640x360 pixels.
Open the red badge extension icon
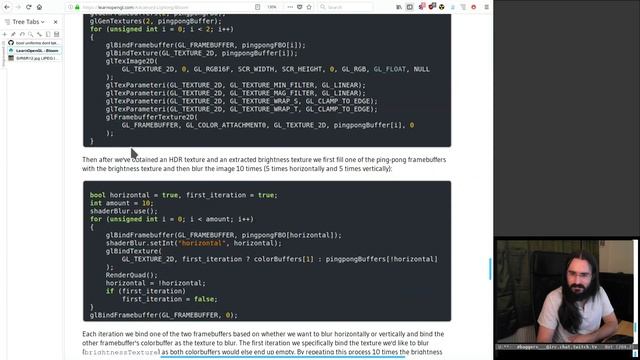coord(432,7)
